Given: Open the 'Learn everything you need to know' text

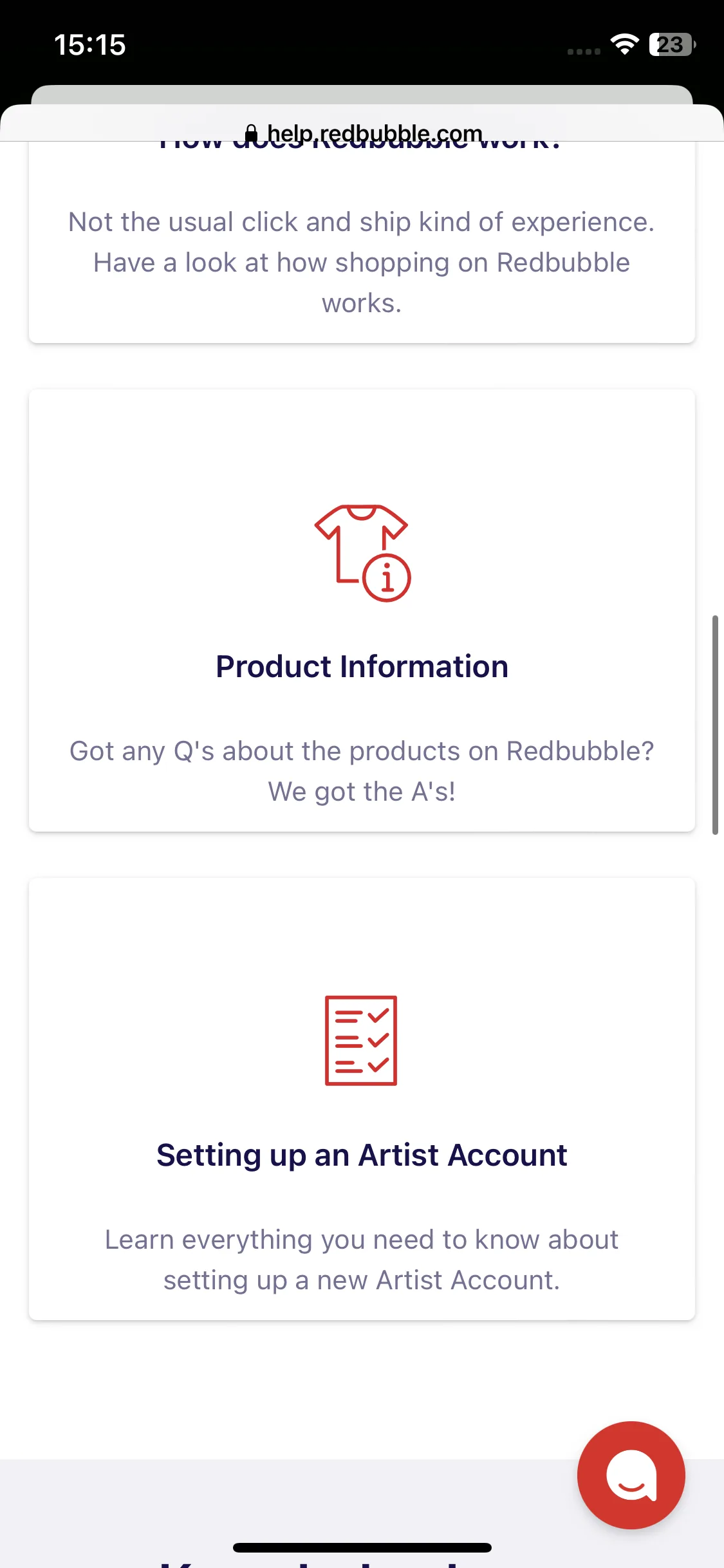Looking at the screenshot, I should point(362,1260).
